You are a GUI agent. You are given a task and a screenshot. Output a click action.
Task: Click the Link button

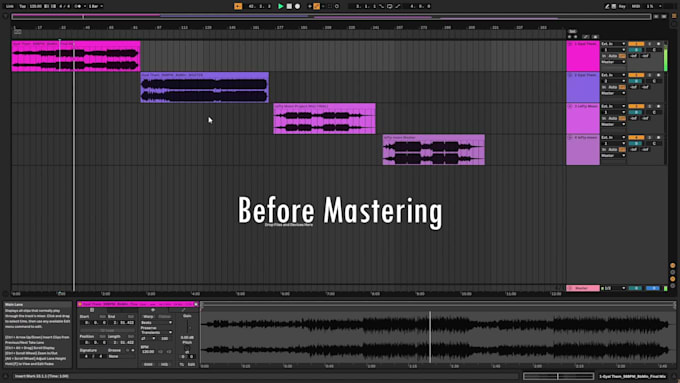(x=10, y=7)
